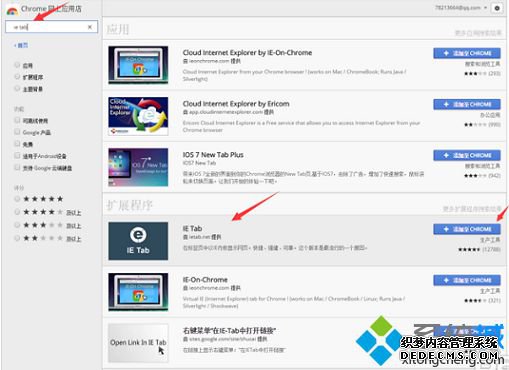The height and width of the screenshot is (370, 509).
Task: Select the Extensions (扩展程序) radio filter
Action: click(x=17, y=77)
